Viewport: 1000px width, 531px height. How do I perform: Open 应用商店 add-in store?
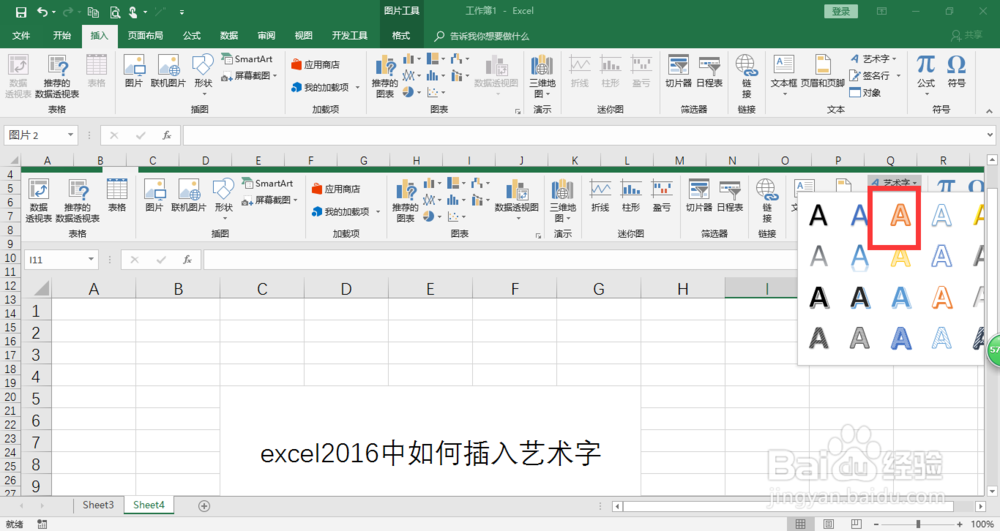point(316,64)
